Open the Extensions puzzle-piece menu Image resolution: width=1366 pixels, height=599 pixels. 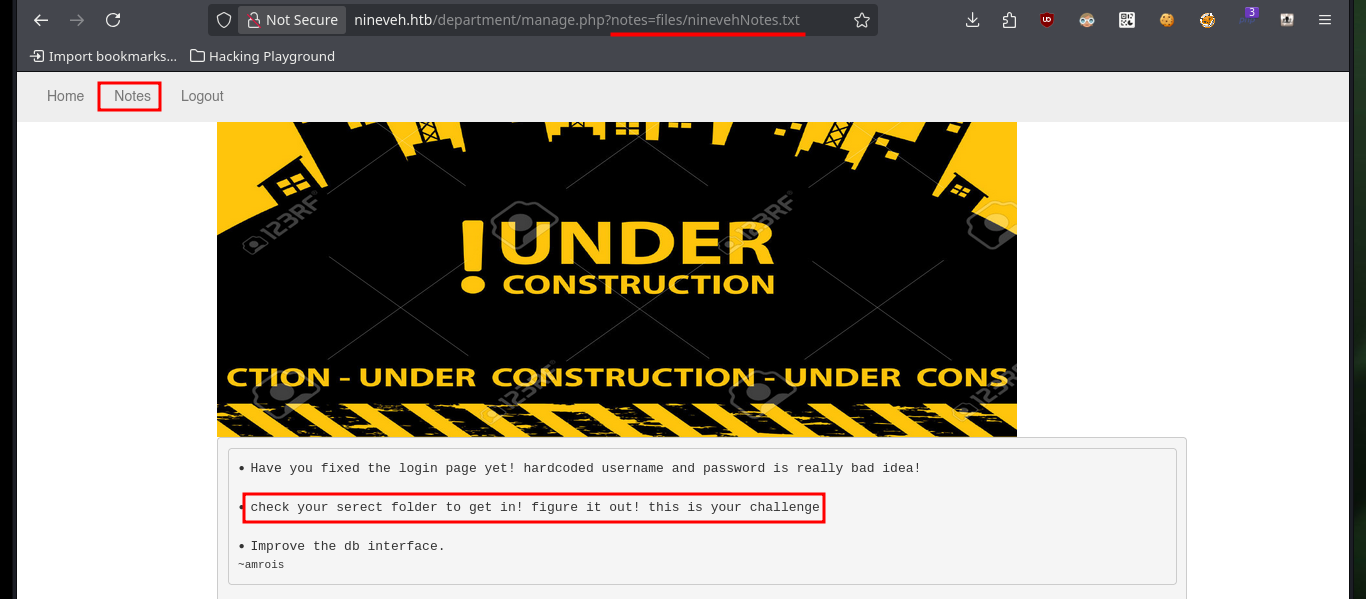1009,20
